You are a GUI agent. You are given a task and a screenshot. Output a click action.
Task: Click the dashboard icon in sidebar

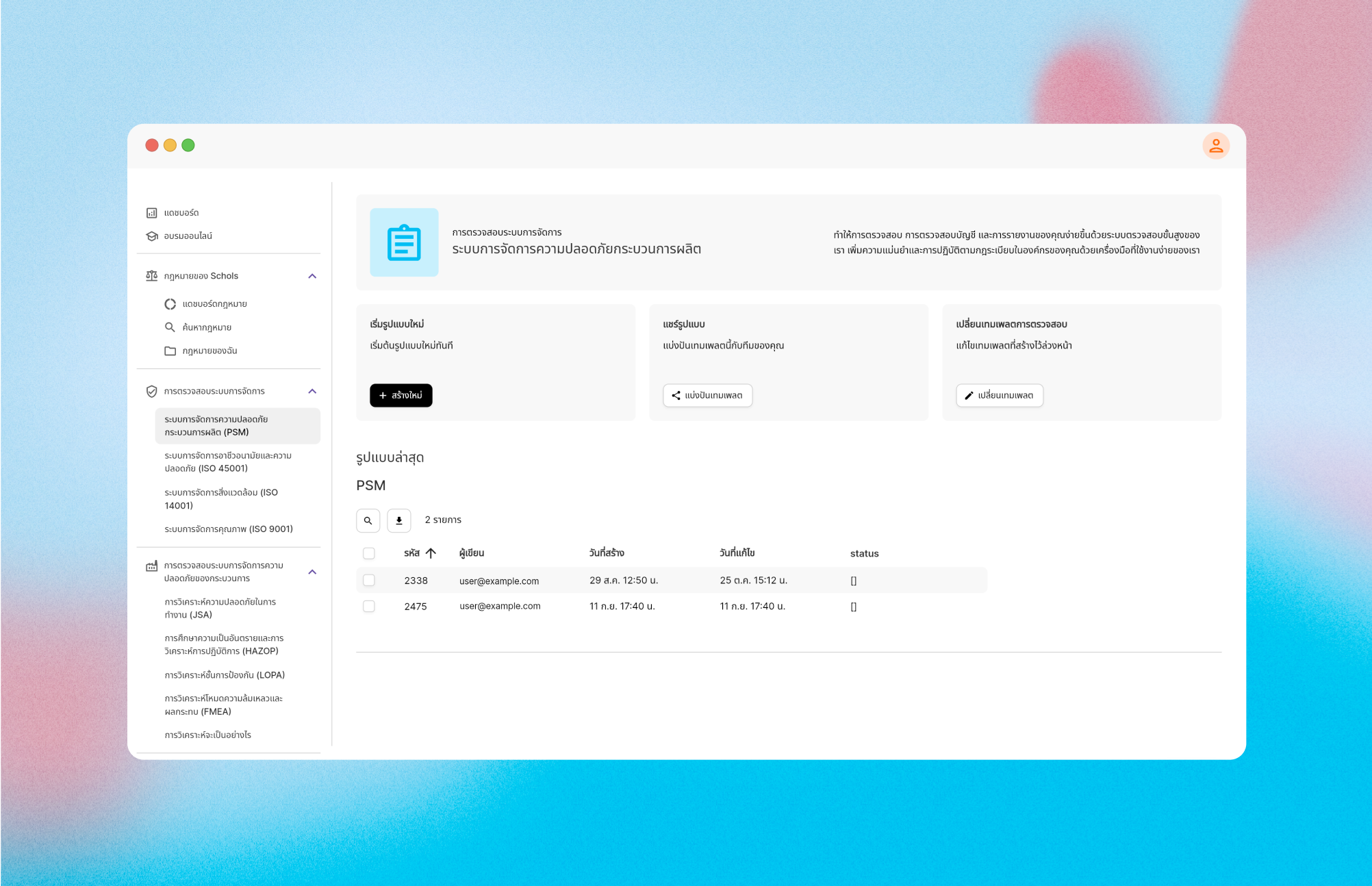(152, 213)
